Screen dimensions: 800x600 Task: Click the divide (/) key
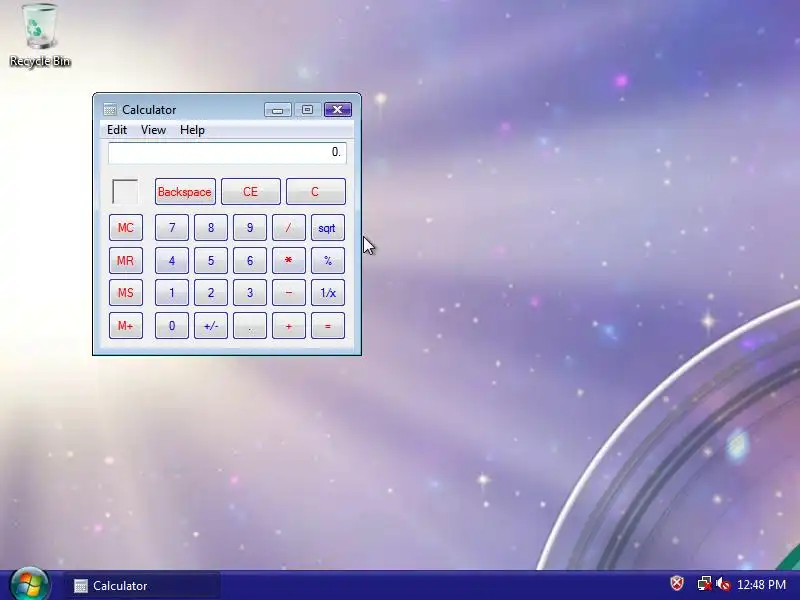pyautogui.click(x=289, y=228)
